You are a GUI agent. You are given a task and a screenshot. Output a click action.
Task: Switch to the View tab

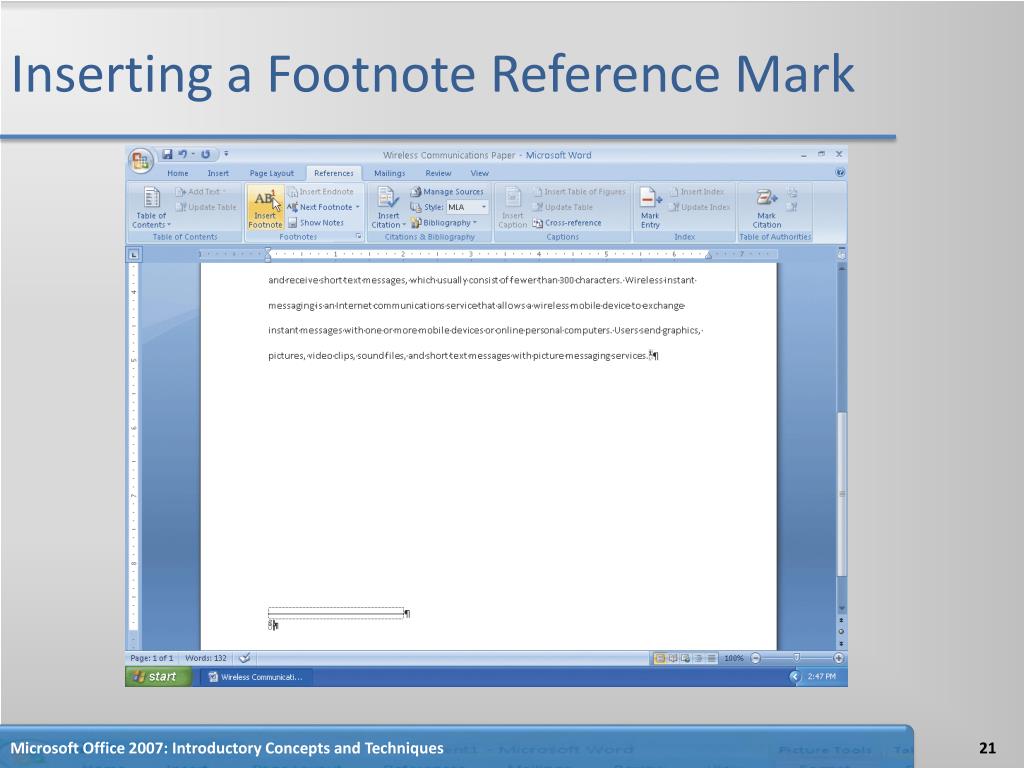point(479,173)
